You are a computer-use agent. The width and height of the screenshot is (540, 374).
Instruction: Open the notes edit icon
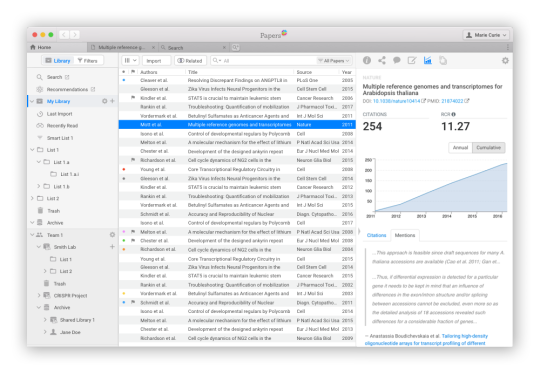click(412, 61)
